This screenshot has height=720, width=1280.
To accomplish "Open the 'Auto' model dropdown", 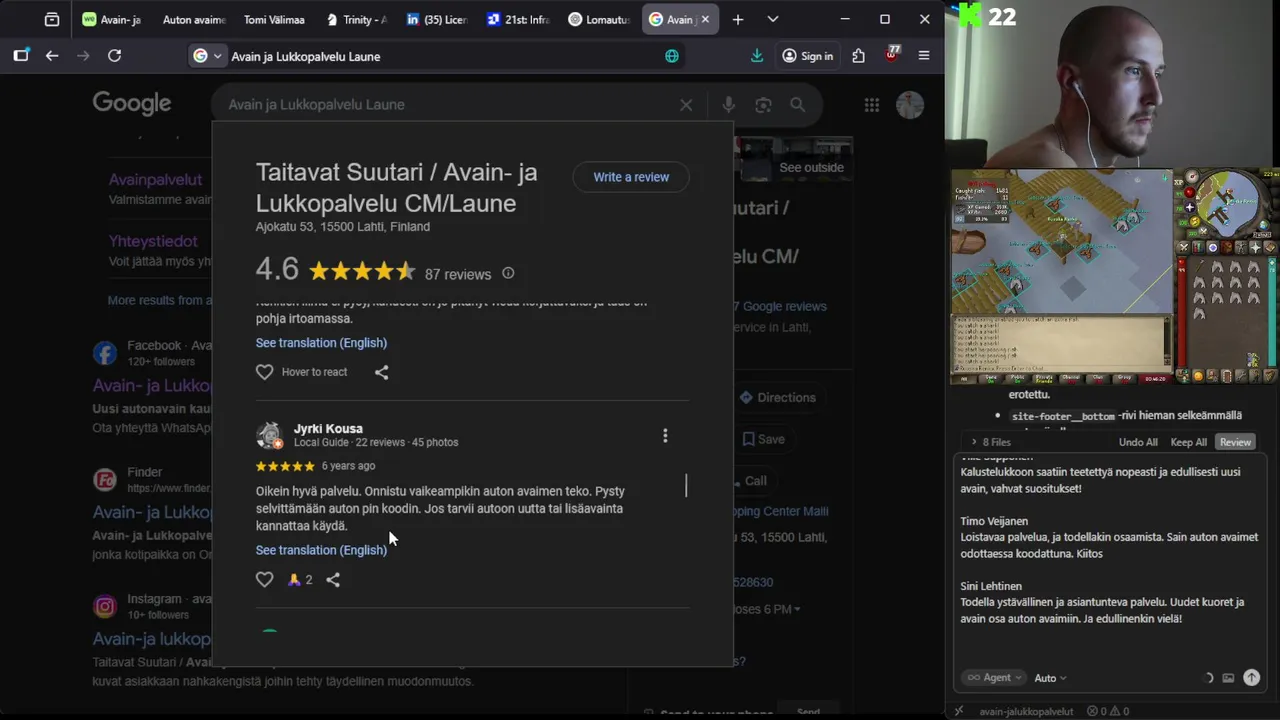I will (x=1050, y=678).
